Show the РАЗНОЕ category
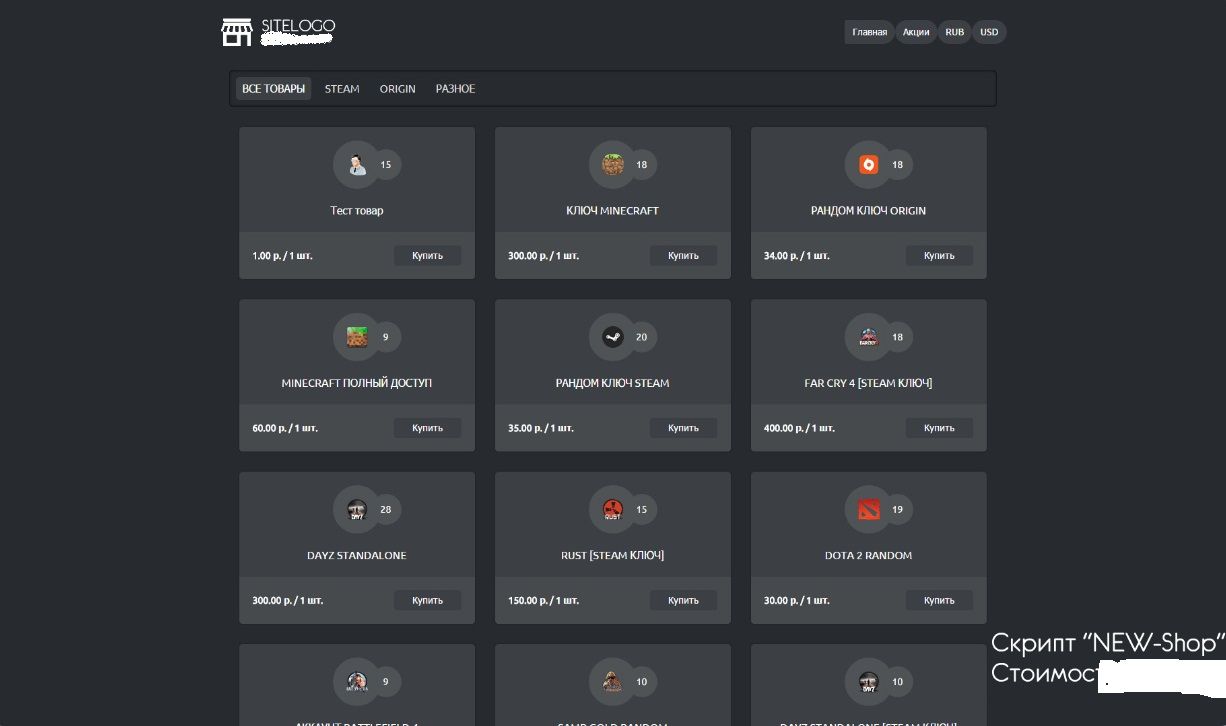Viewport: 1226px width, 726px height. coord(455,89)
